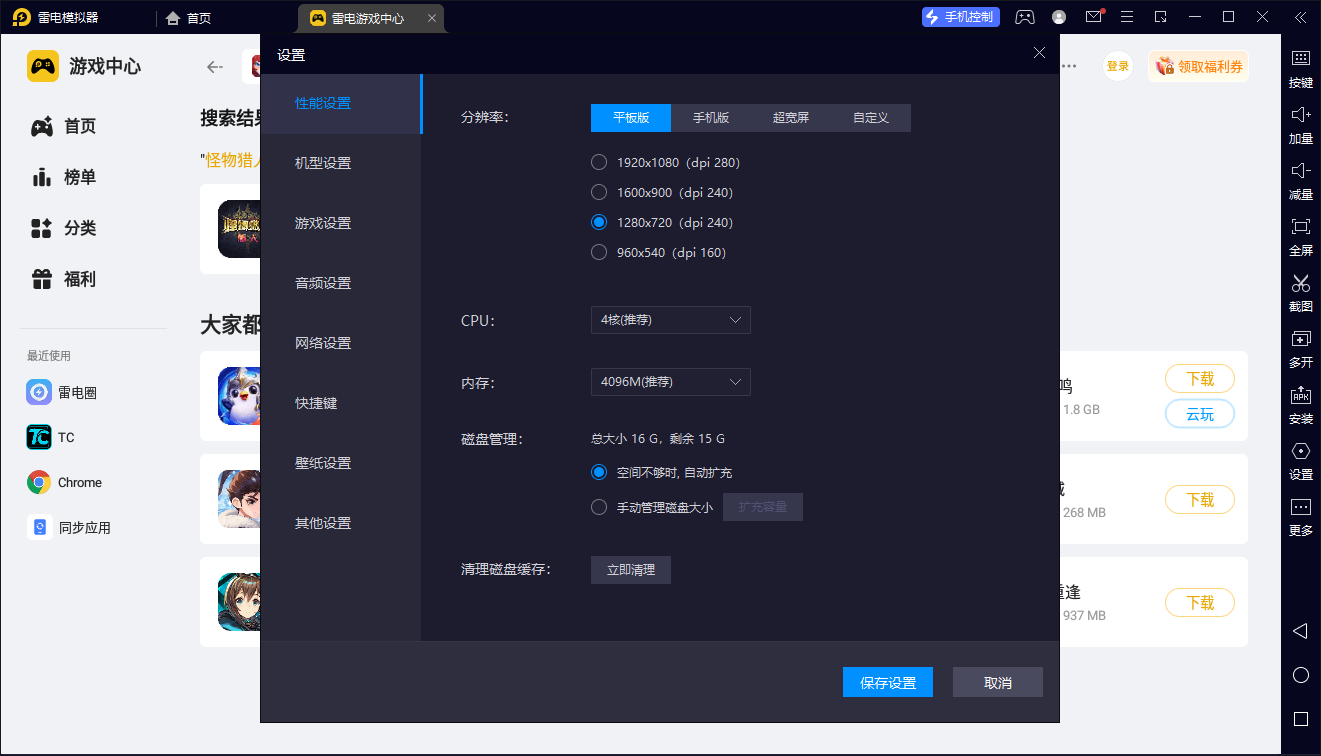
Task: Open the 游戏设置 settings section
Action: coord(323,223)
